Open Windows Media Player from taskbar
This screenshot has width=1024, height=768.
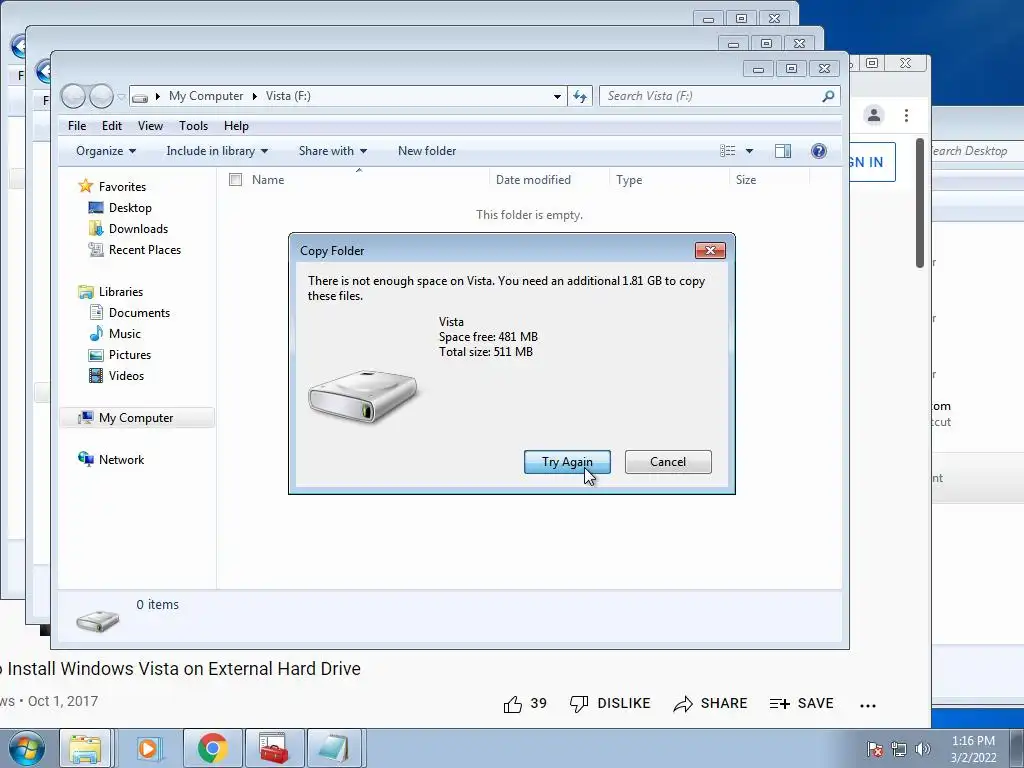(149, 748)
